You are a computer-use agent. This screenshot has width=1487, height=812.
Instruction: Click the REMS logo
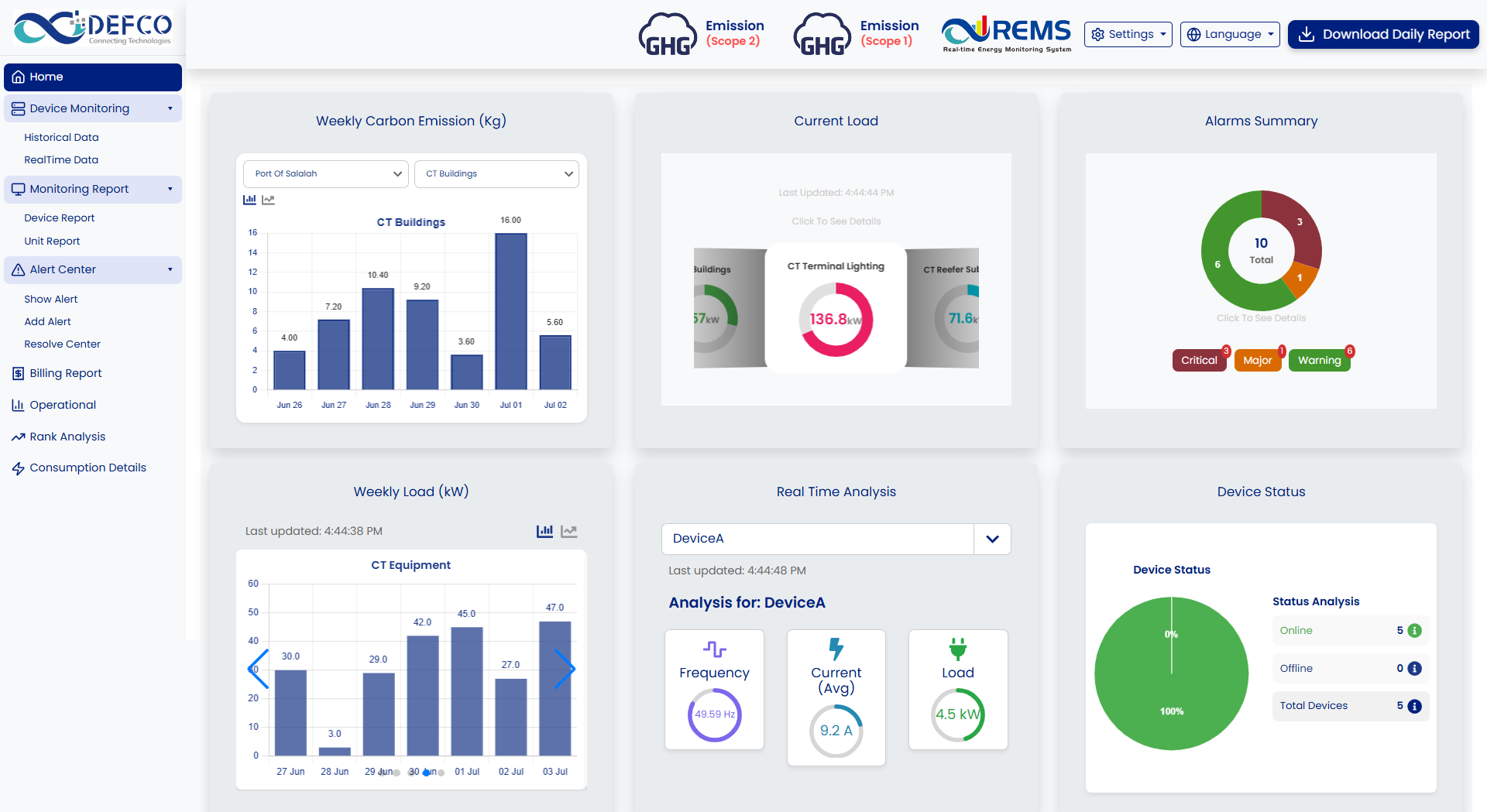[x=1006, y=34]
